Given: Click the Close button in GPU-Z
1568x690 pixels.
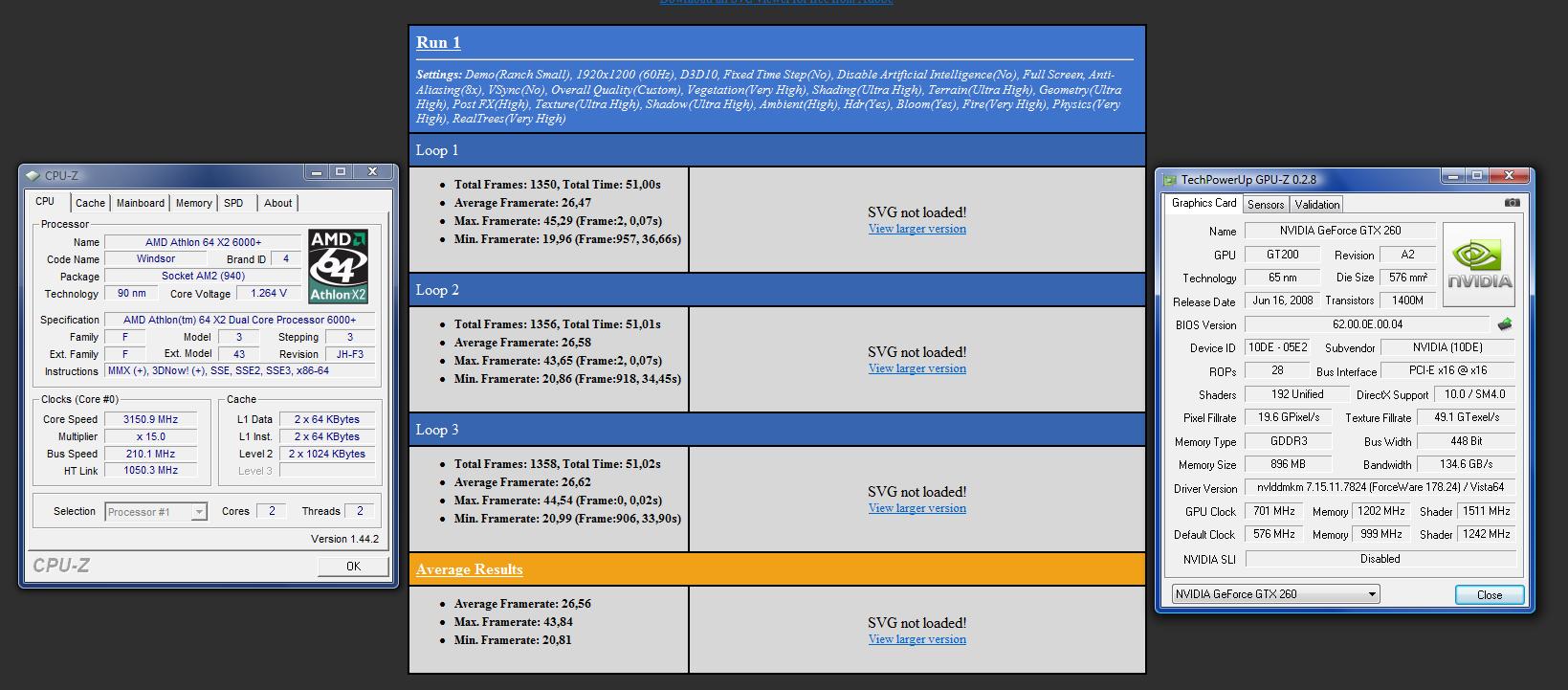Looking at the screenshot, I should [1490, 595].
